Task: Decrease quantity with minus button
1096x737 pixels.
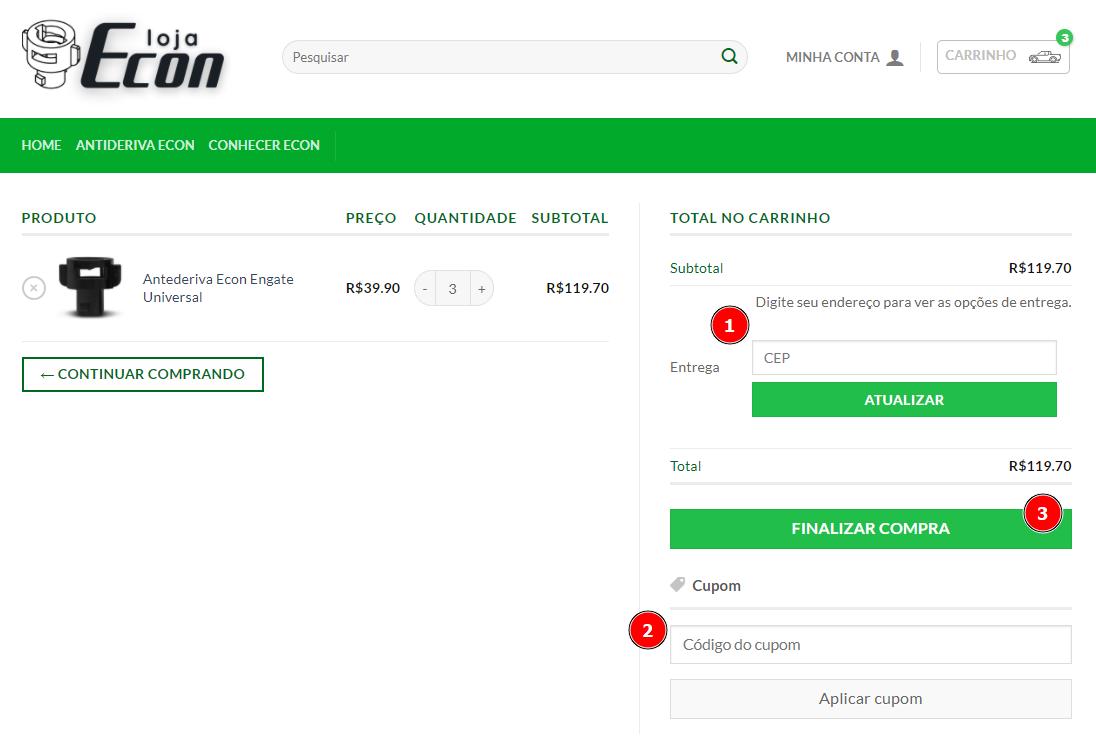Action: click(426, 289)
